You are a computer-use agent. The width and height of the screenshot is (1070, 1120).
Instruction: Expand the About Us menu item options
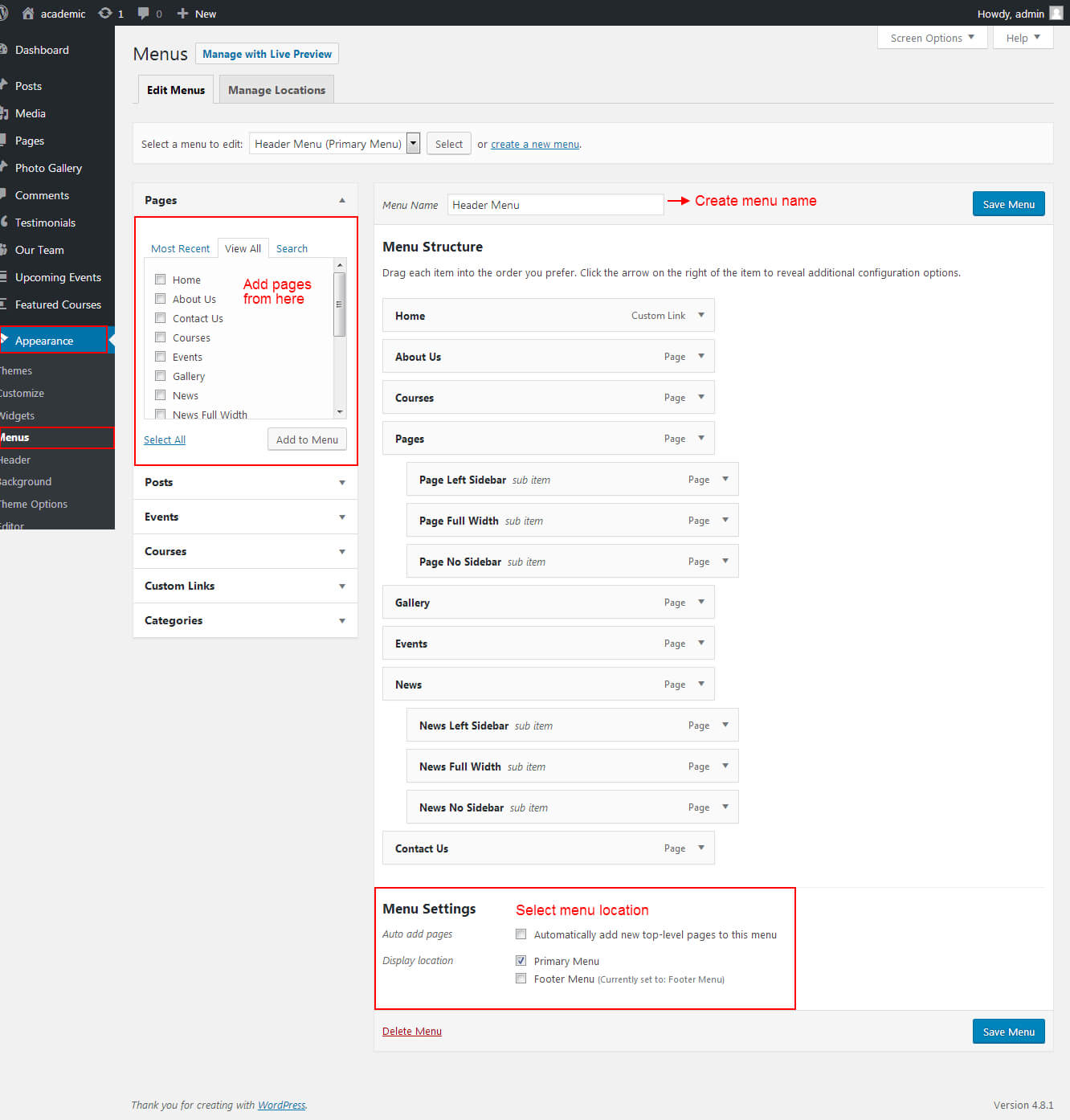coord(701,356)
